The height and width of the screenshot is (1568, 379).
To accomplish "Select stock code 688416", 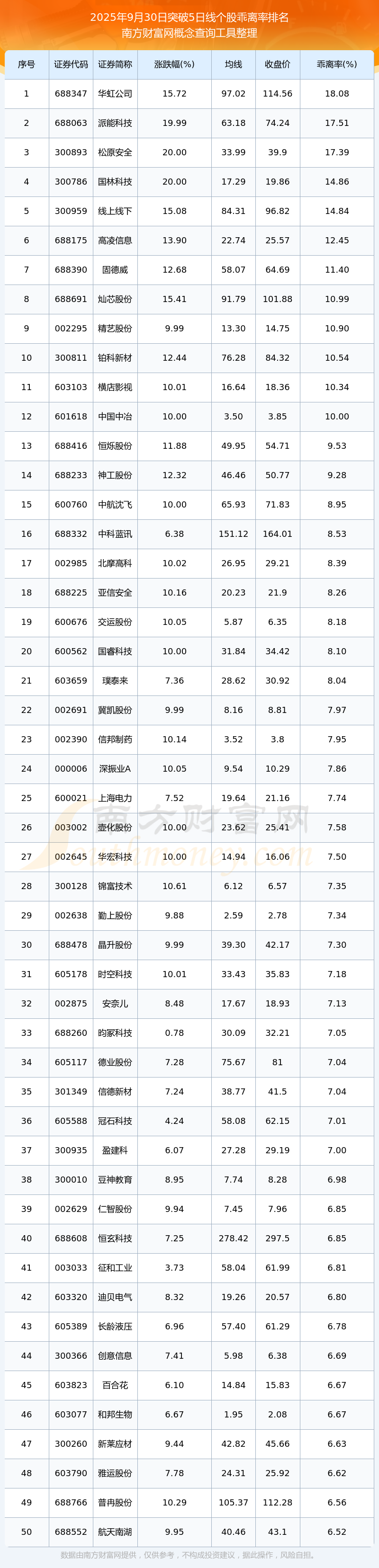I will (x=71, y=445).
